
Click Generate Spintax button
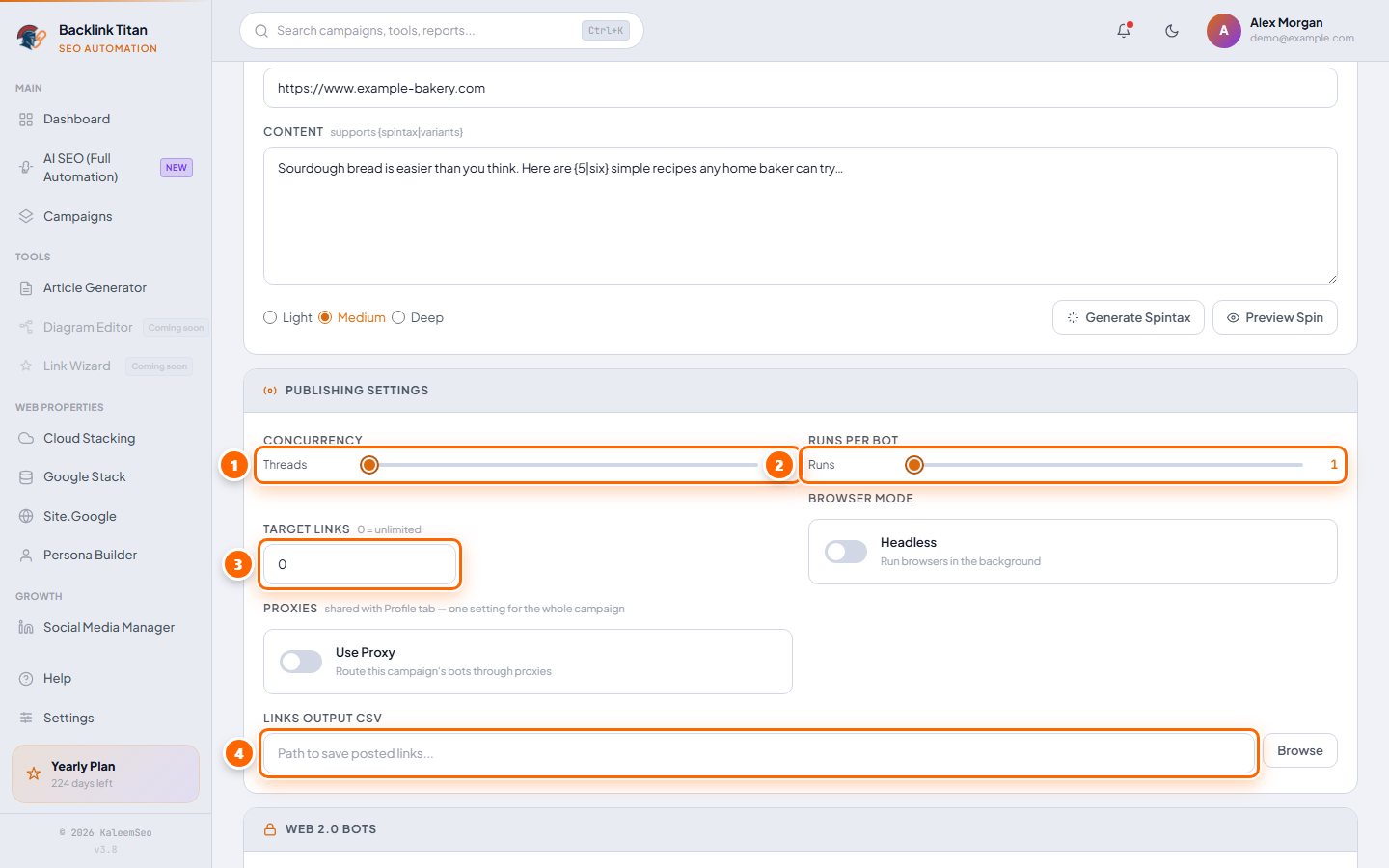1129,318
